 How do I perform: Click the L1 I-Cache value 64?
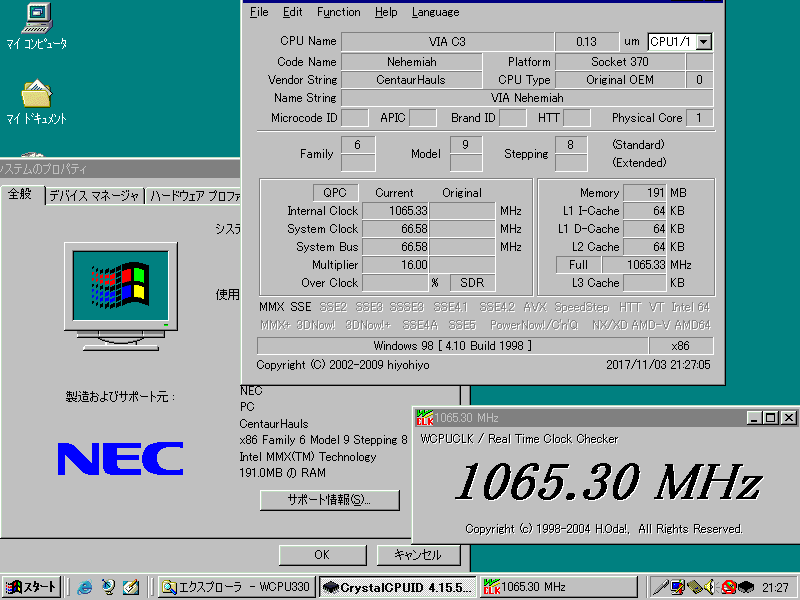tap(645, 211)
